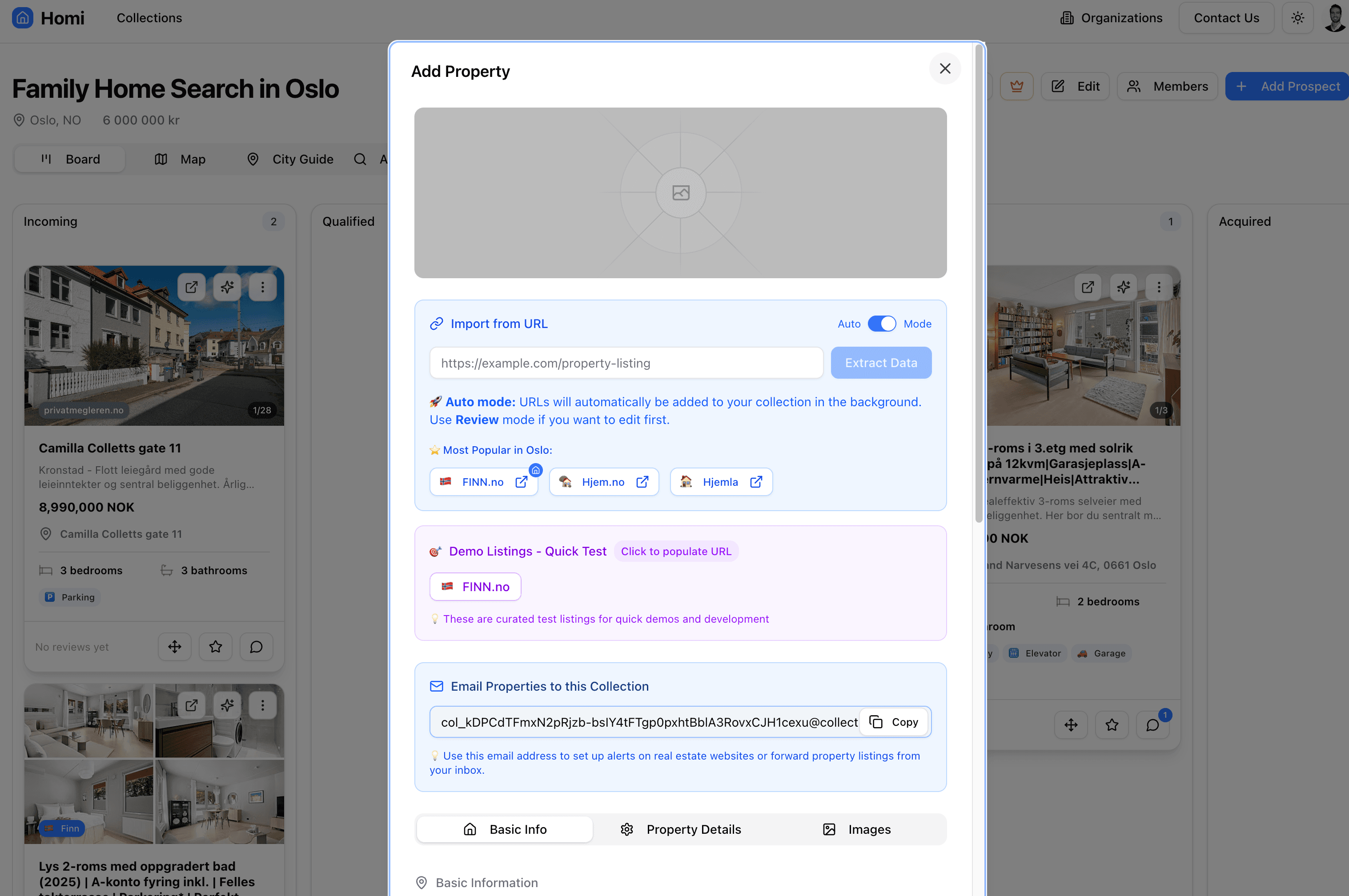
Task: Click the crown upgrade icon near Edit
Action: click(x=1017, y=86)
